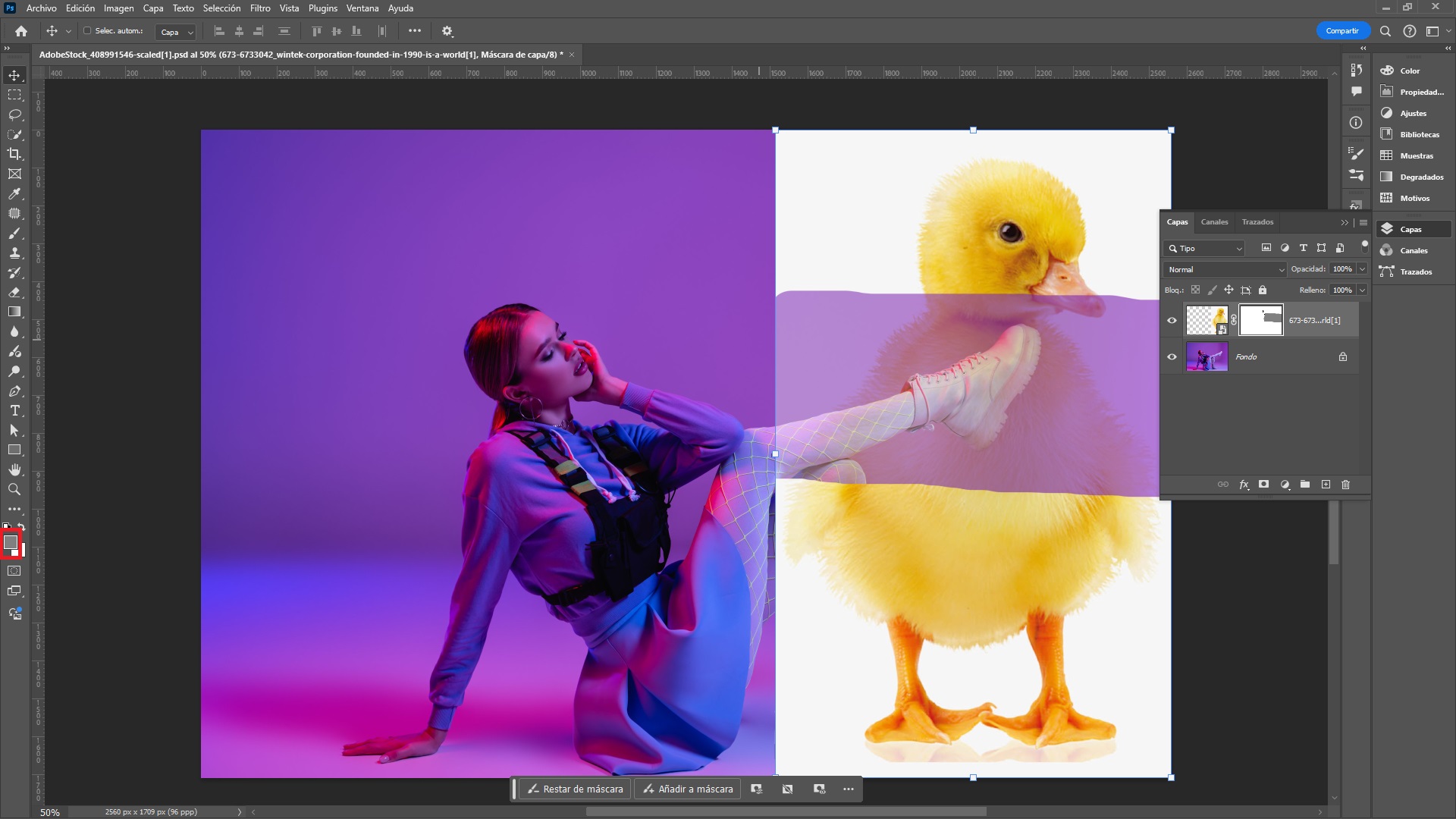Select the Lasso tool
1456x819 pixels.
click(14, 115)
